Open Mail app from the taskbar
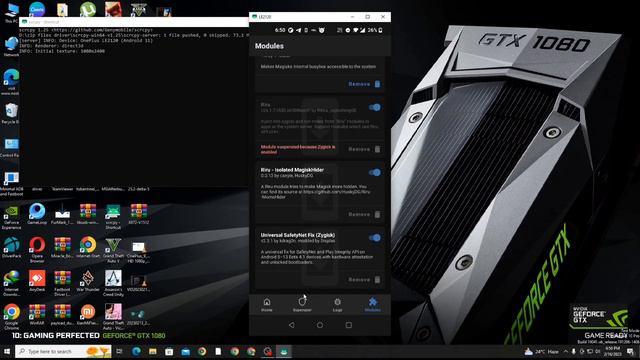Image resolution: width=640 pixels, height=360 pixels. 186,351
